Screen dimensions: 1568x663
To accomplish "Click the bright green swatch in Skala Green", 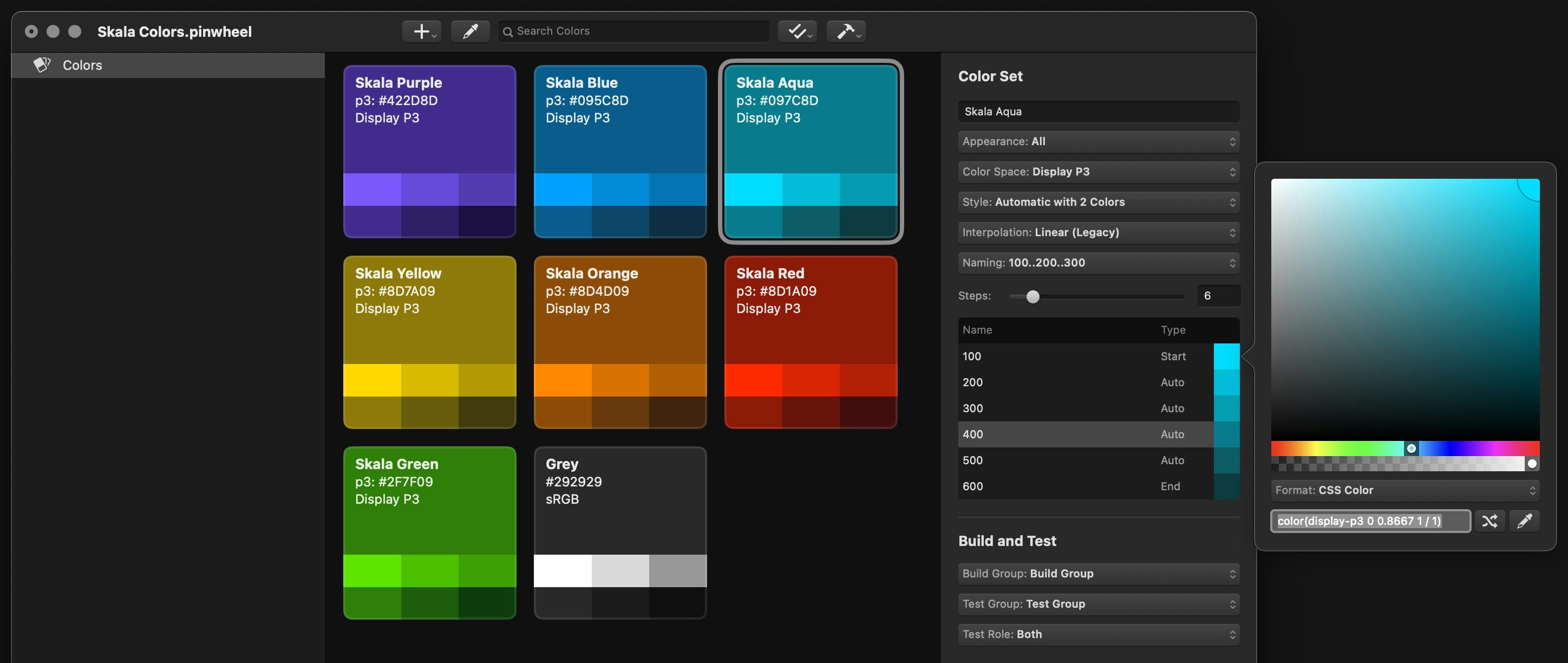I will [x=372, y=570].
